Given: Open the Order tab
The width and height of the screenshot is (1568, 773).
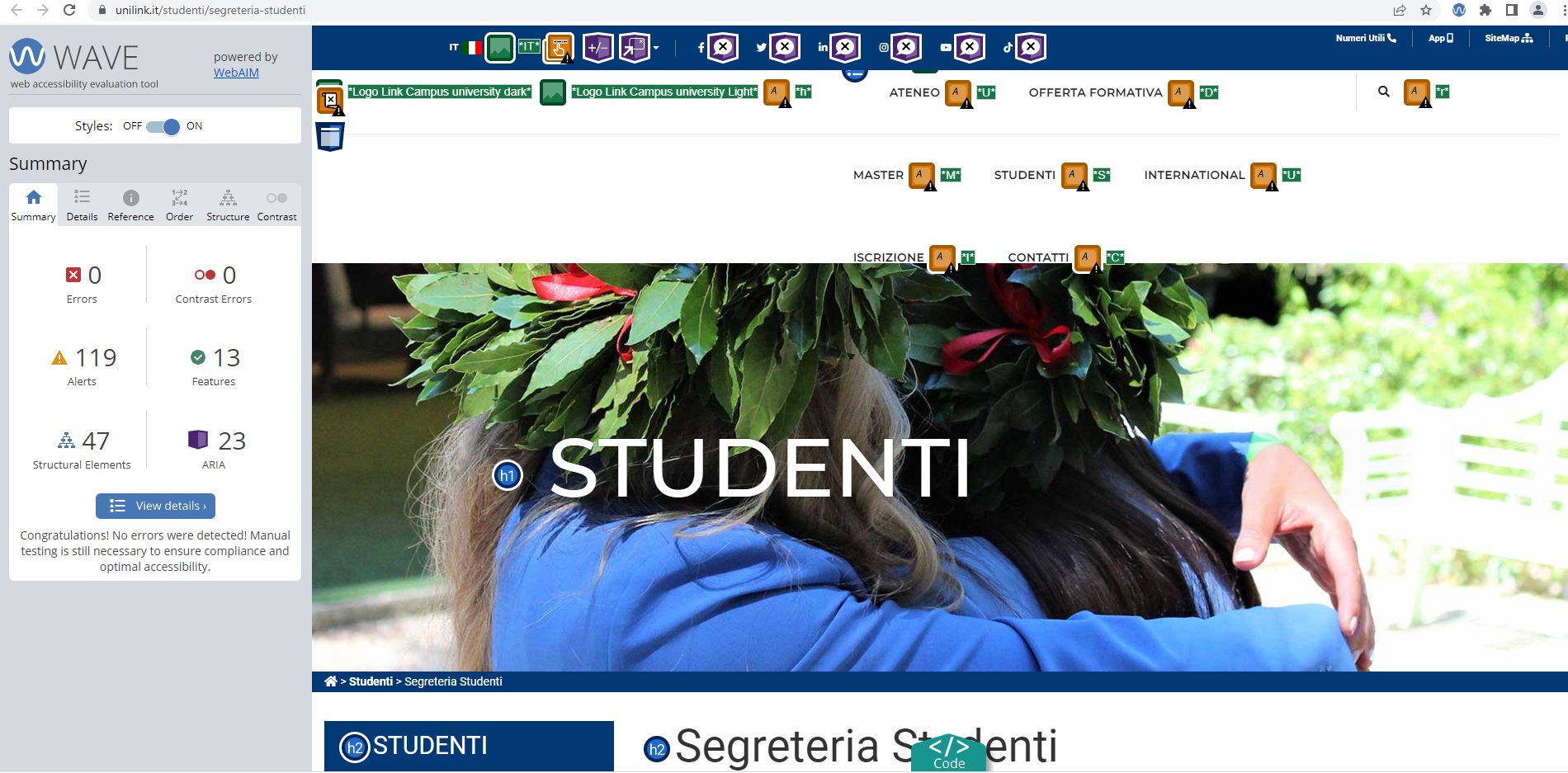Looking at the screenshot, I should 179,205.
